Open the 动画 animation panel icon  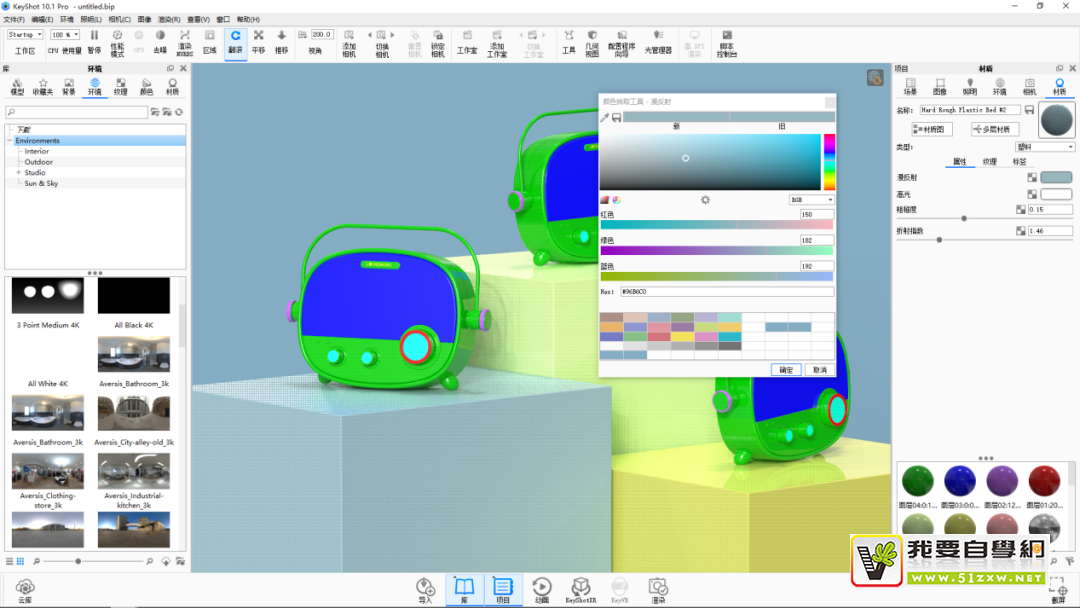point(541,589)
